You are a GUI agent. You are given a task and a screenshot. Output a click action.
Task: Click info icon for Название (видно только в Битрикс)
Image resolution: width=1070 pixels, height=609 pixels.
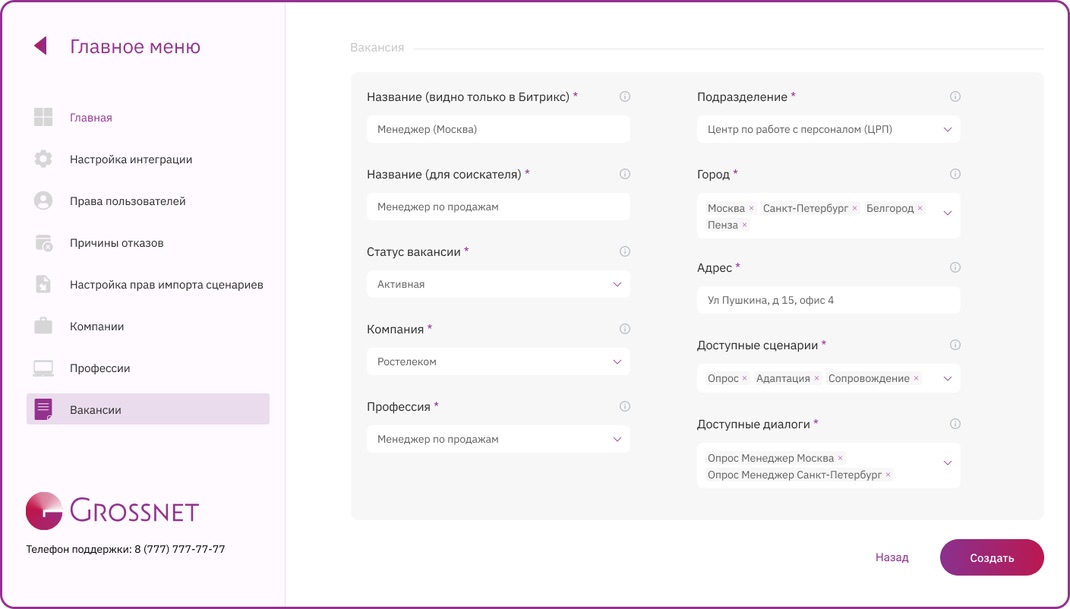[624, 97]
